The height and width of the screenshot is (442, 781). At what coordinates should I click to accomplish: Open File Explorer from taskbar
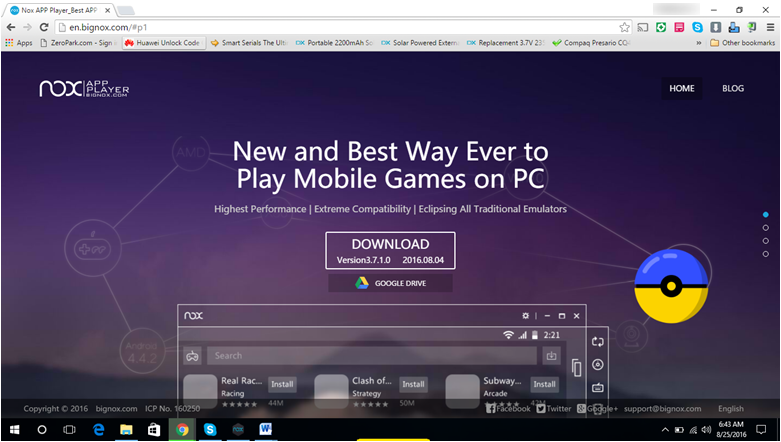coord(126,430)
